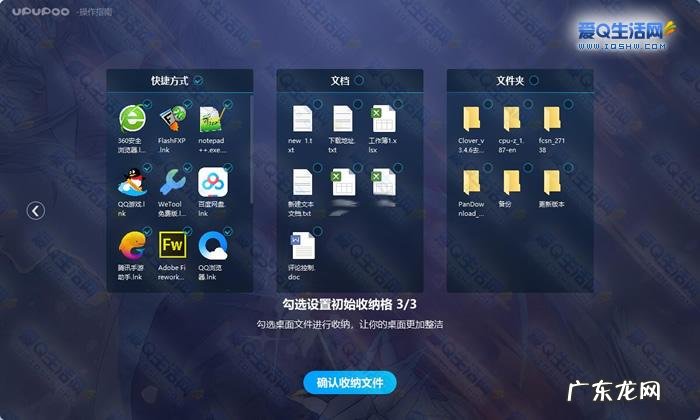Click the 勾选设置初始收纳格 3/3 text
Viewport: 700px width, 420px height.
tap(350, 304)
